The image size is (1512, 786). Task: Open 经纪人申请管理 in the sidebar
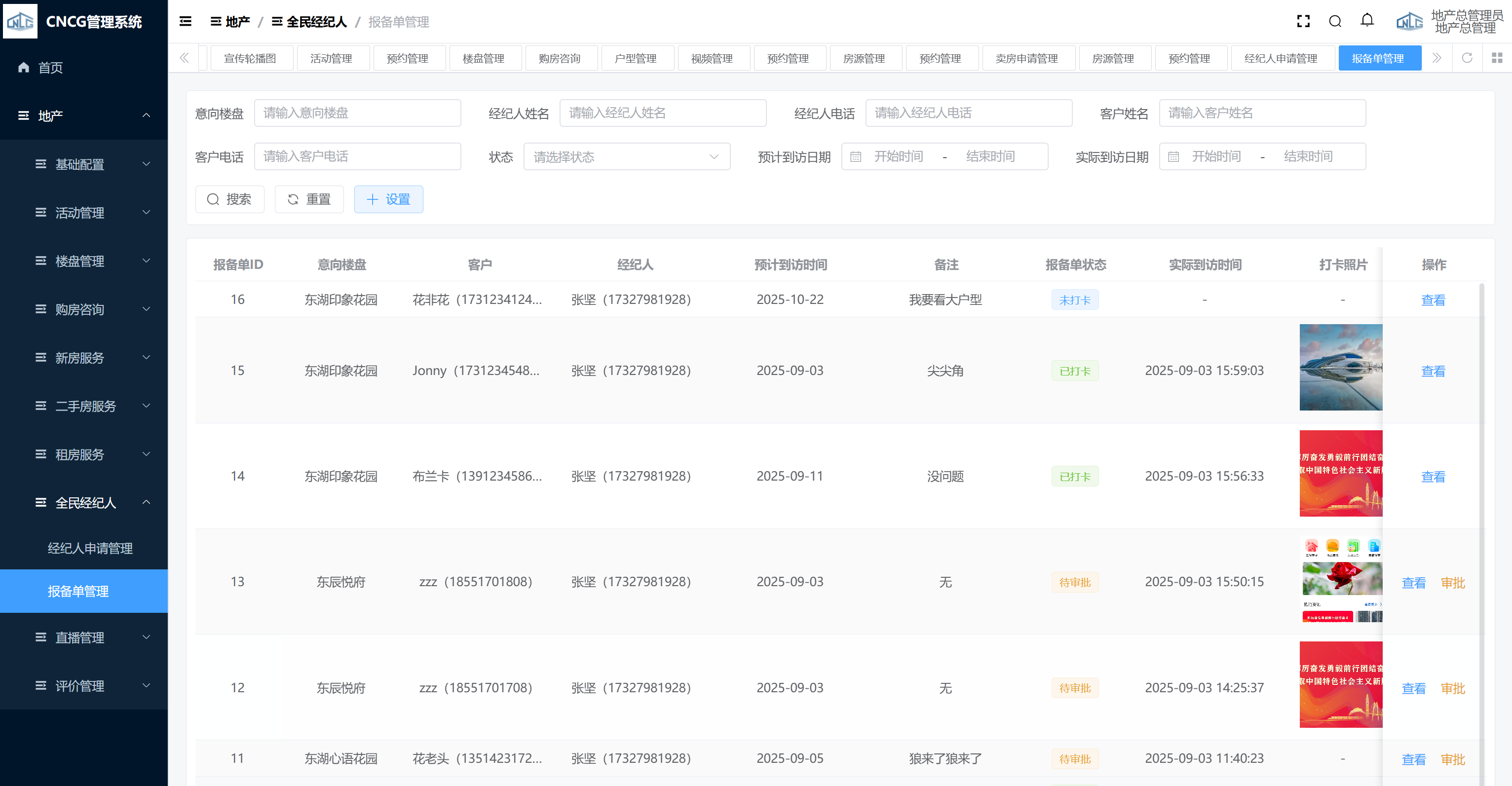[90, 548]
